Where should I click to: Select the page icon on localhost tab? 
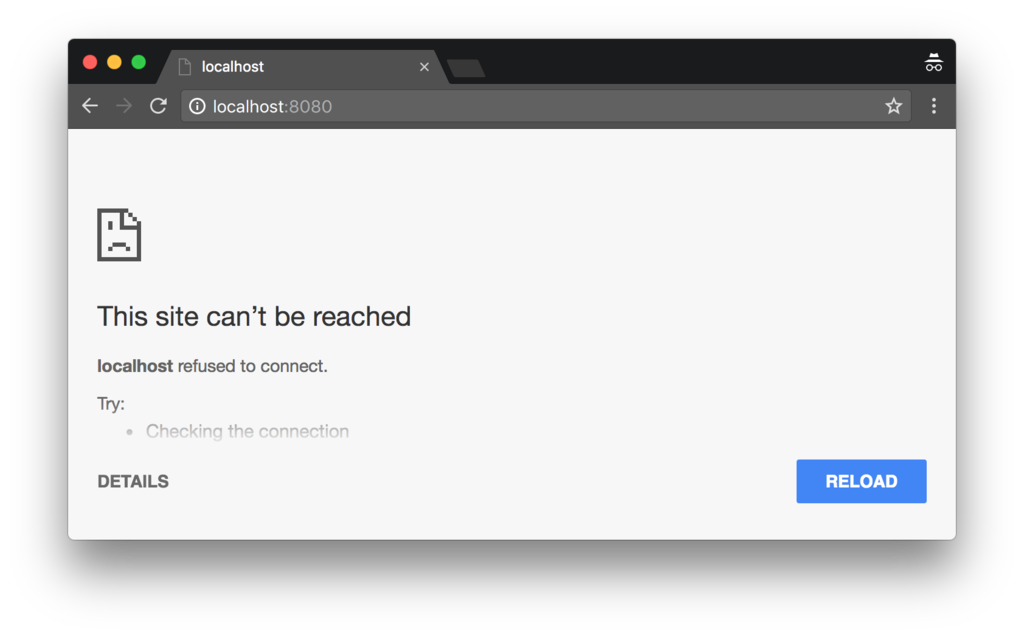point(185,67)
